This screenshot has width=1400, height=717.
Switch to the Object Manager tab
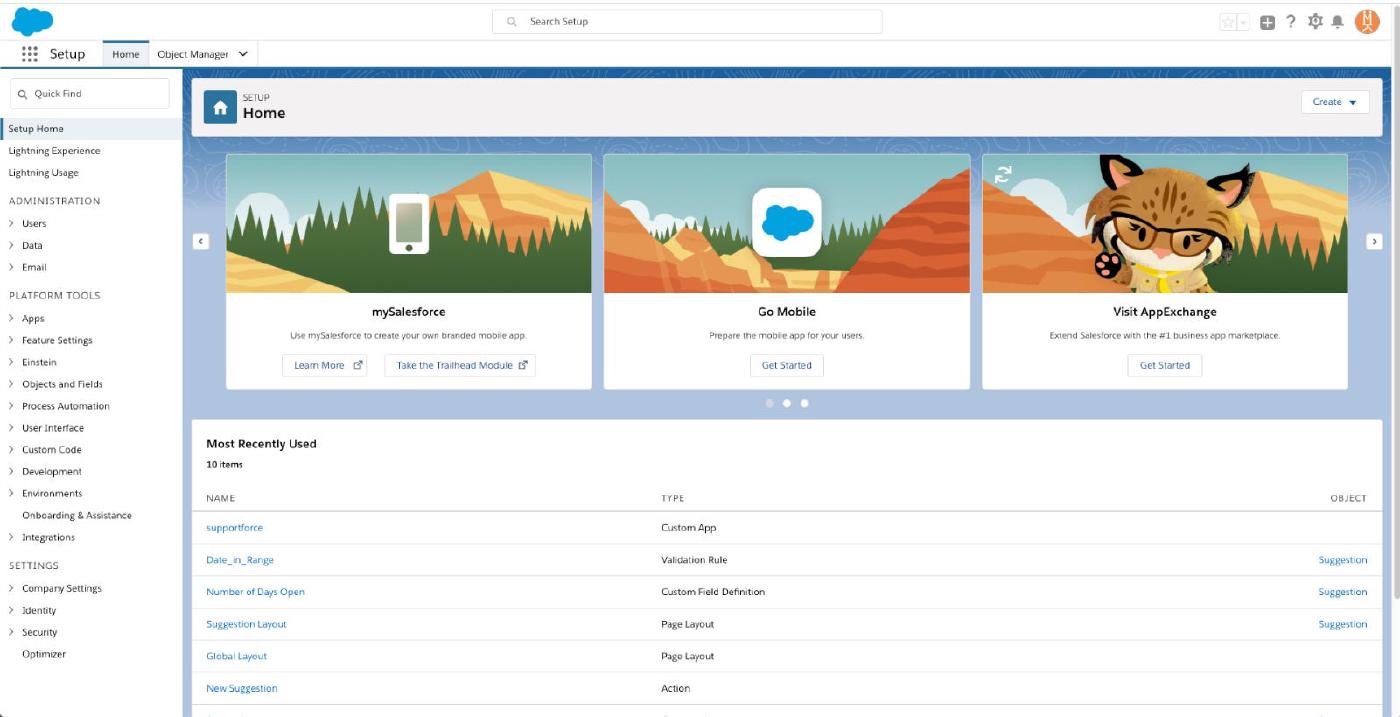(192, 54)
